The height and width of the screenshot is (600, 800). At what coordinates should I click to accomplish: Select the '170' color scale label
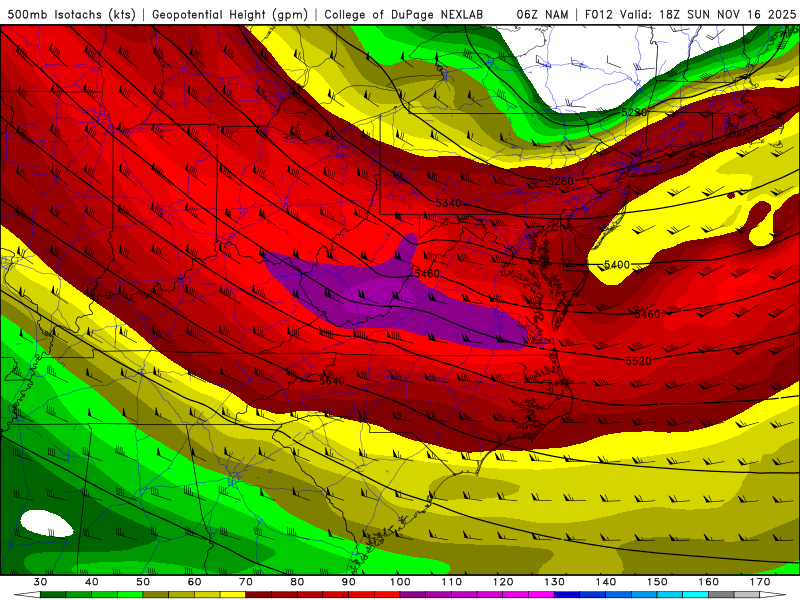point(760,582)
